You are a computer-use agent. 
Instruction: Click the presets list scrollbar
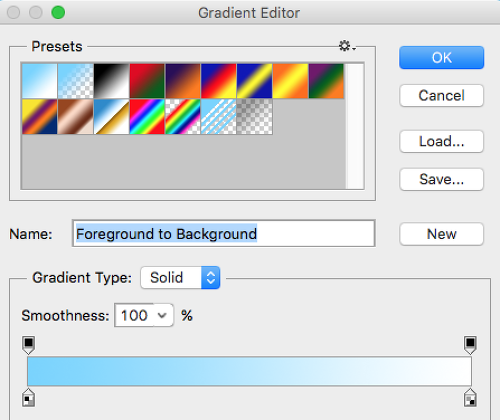[355, 126]
